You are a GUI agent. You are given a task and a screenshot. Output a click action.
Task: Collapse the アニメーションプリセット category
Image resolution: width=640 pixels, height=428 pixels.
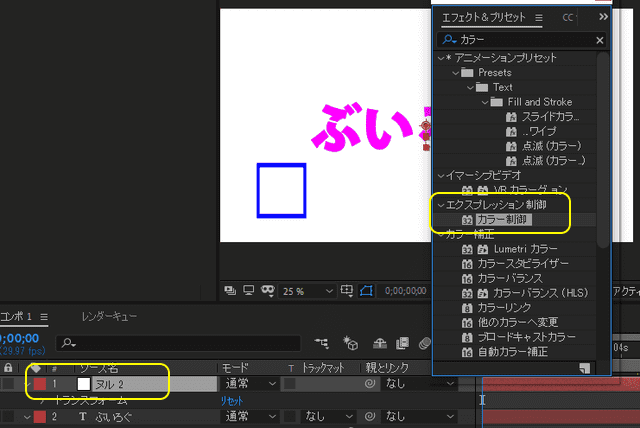click(x=441, y=58)
